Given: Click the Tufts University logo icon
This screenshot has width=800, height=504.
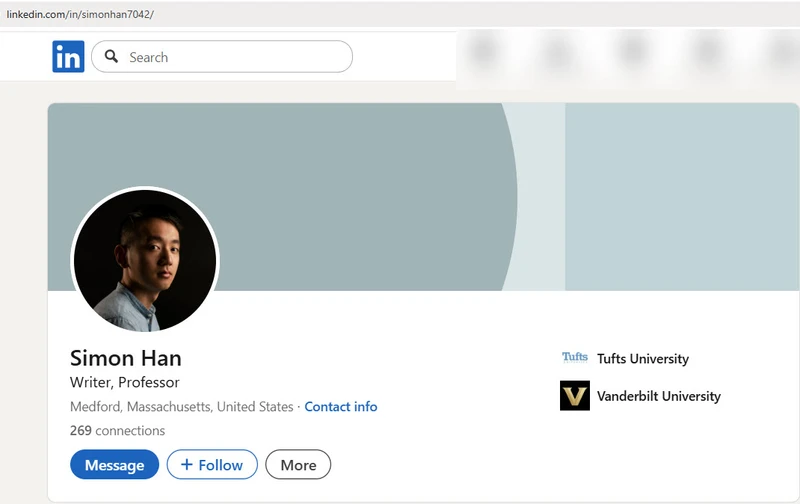Looking at the screenshot, I should (575, 358).
